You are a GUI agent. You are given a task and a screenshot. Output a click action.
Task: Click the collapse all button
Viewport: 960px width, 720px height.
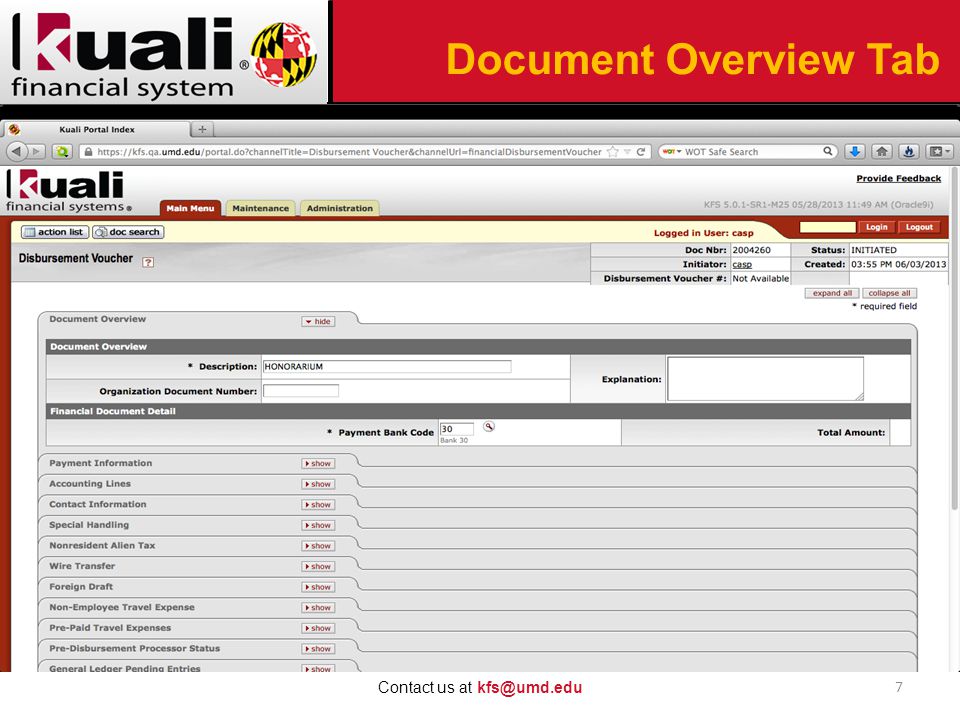click(890, 293)
